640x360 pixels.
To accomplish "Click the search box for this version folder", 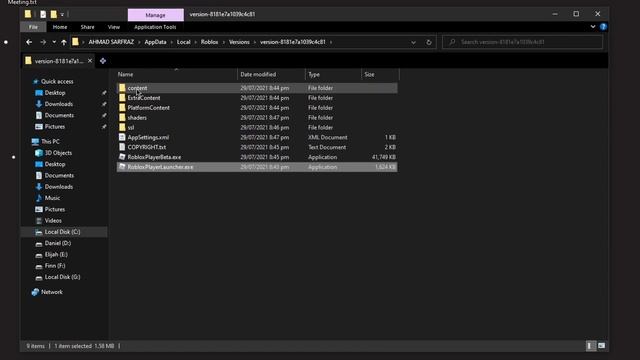I will (522, 42).
